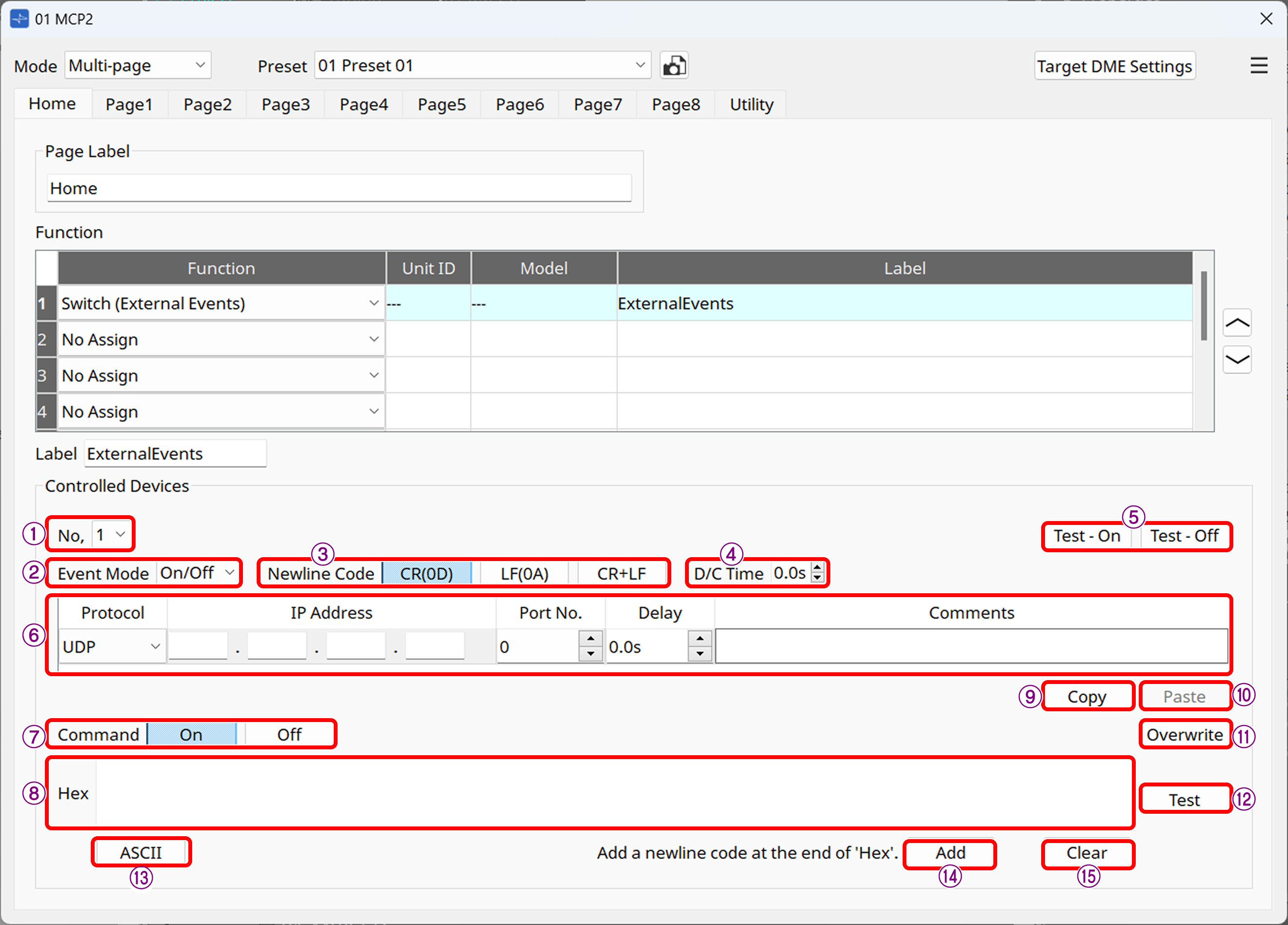
Task: Raise the Port No. using the stepper arrows
Action: [592, 638]
